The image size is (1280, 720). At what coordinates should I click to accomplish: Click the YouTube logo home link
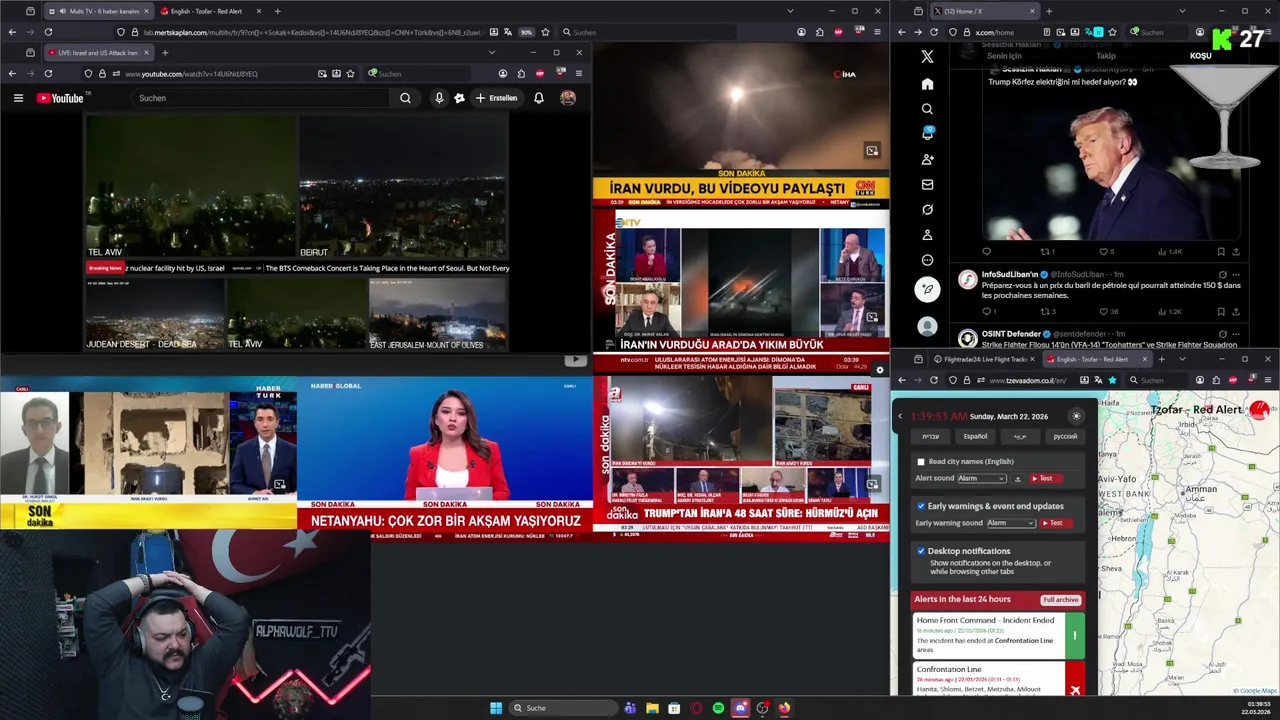pyautogui.click(x=62, y=98)
